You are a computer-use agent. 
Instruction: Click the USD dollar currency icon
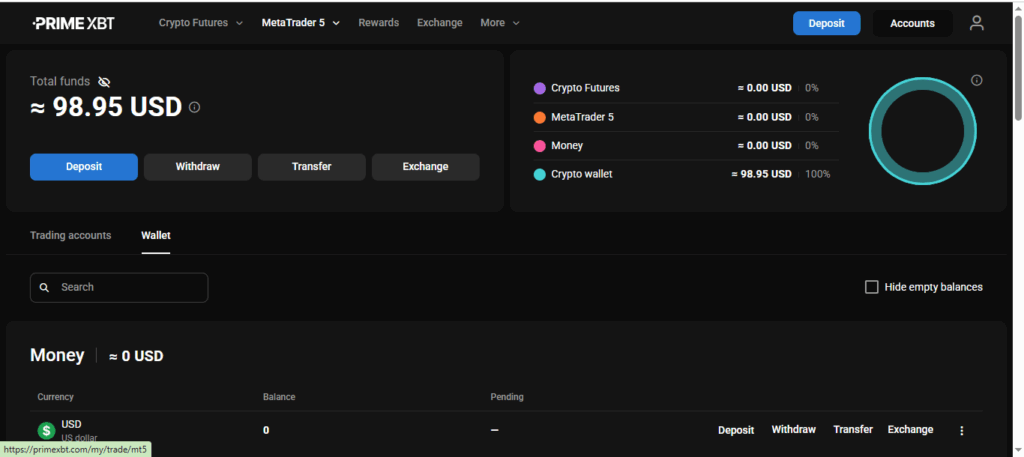(x=46, y=430)
